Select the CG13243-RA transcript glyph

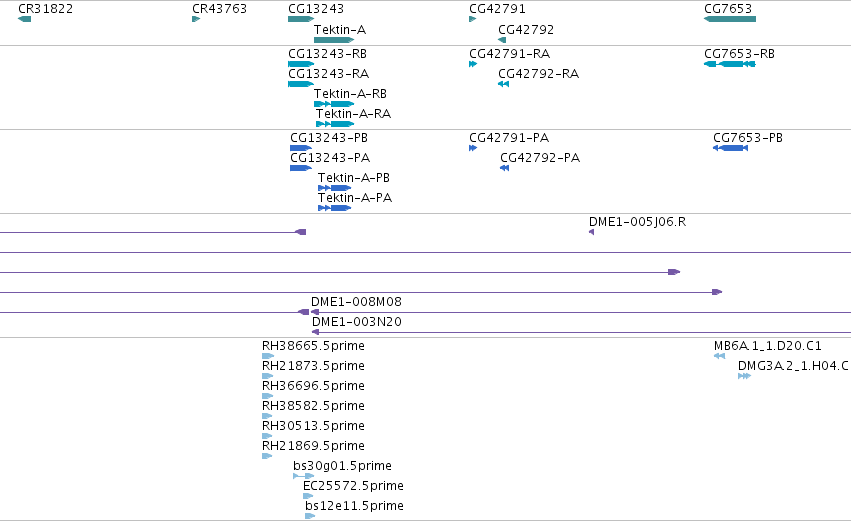pos(301,84)
